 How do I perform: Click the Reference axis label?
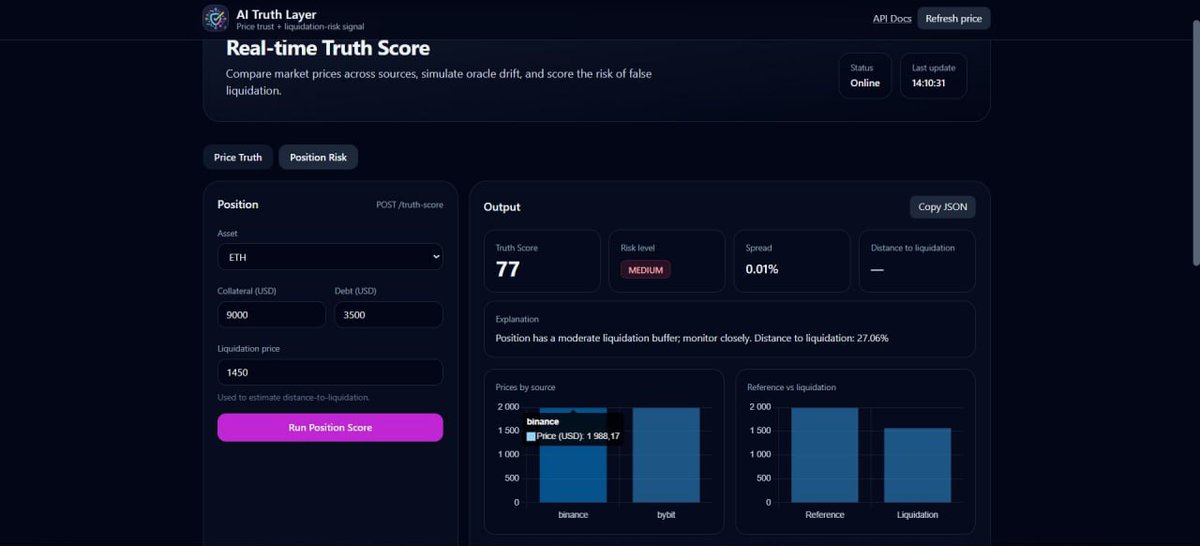point(825,515)
